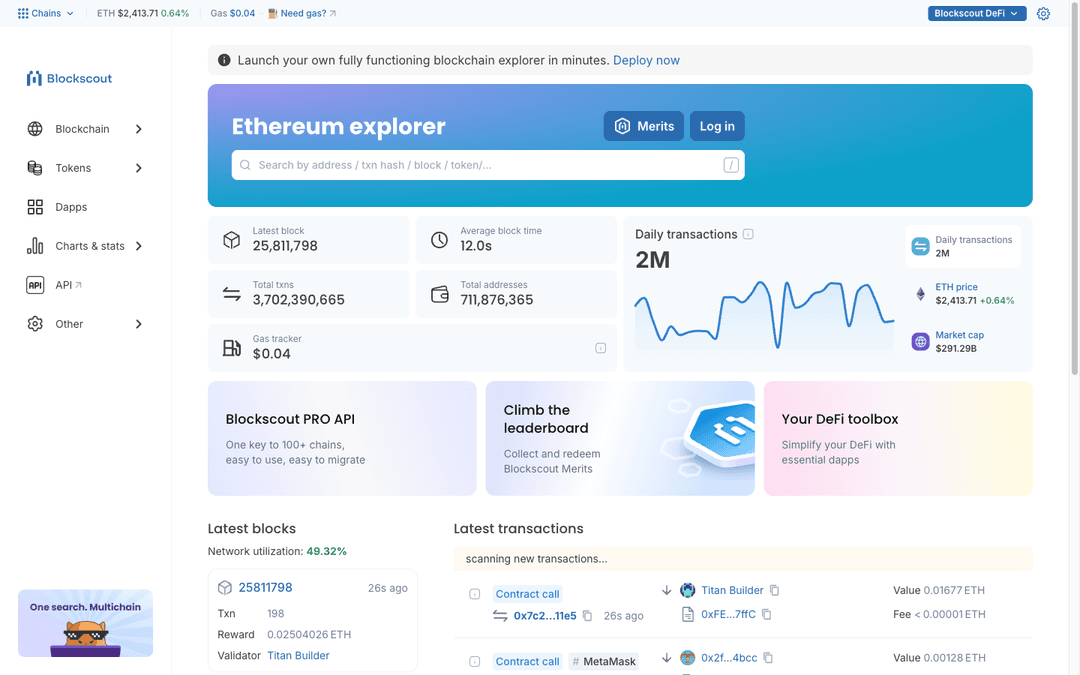Expand first transaction details toggle
This screenshot has height=675, width=1080.
click(x=475, y=594)
